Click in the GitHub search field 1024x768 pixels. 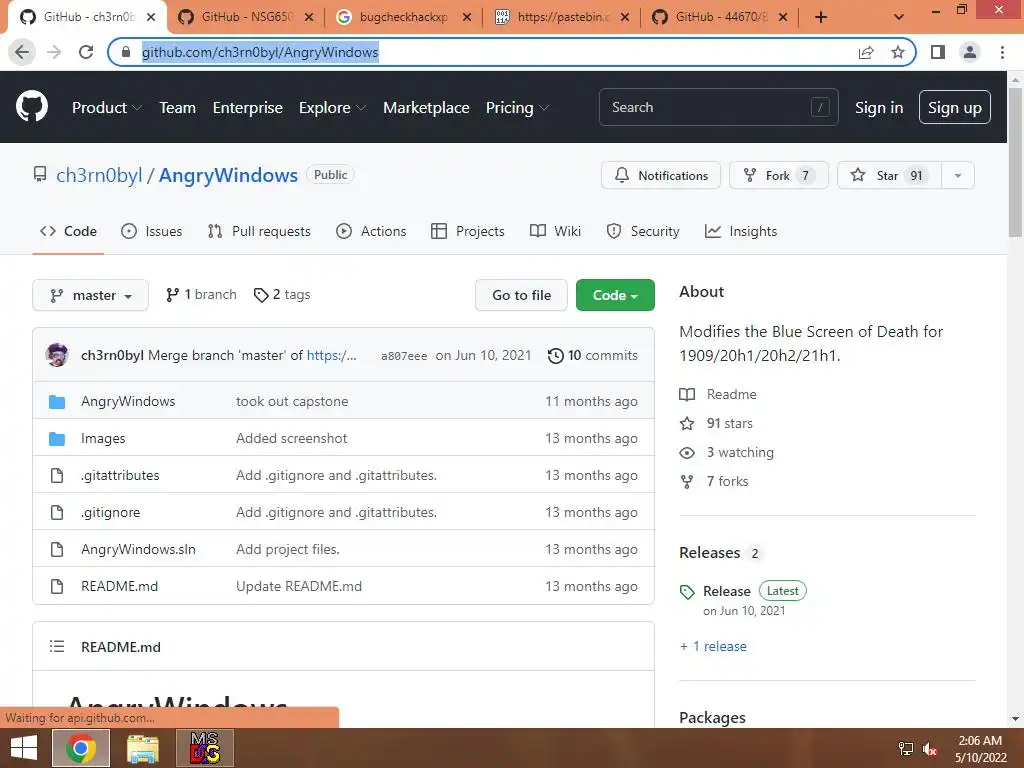click(x=718, y=107)
